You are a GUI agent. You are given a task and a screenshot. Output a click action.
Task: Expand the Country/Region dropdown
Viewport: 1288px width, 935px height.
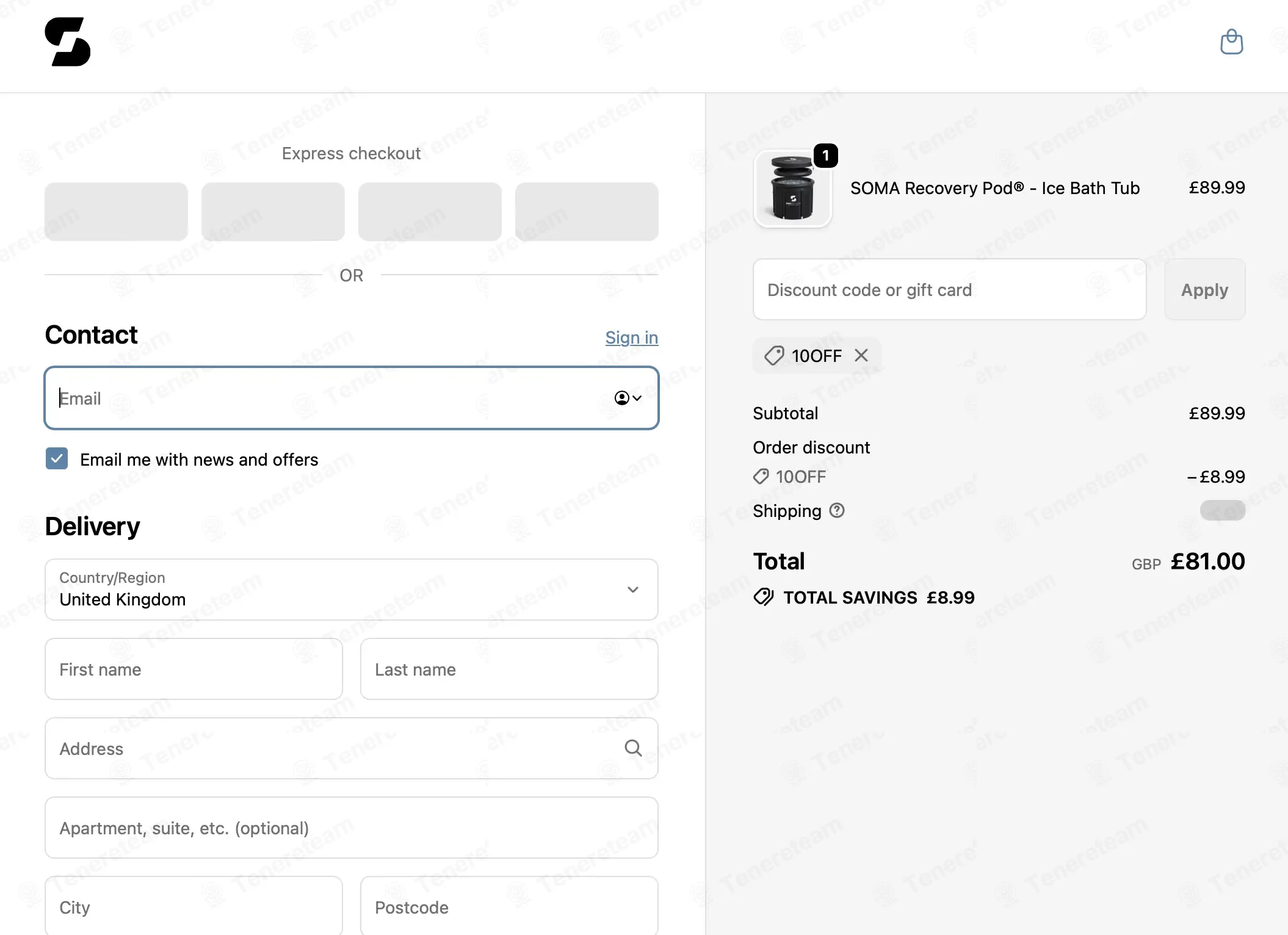point(352,590)
